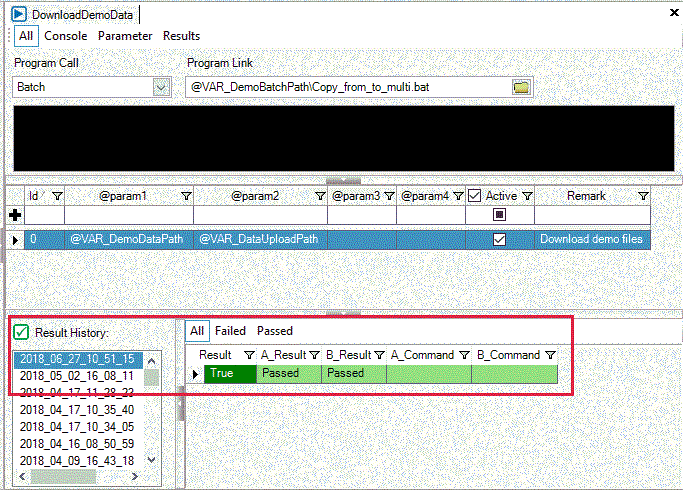The height and width of the screenshot is (490, 683).
Task: Click the plus icon to add row
Action: pyautogui.click(x=15, y=215)
